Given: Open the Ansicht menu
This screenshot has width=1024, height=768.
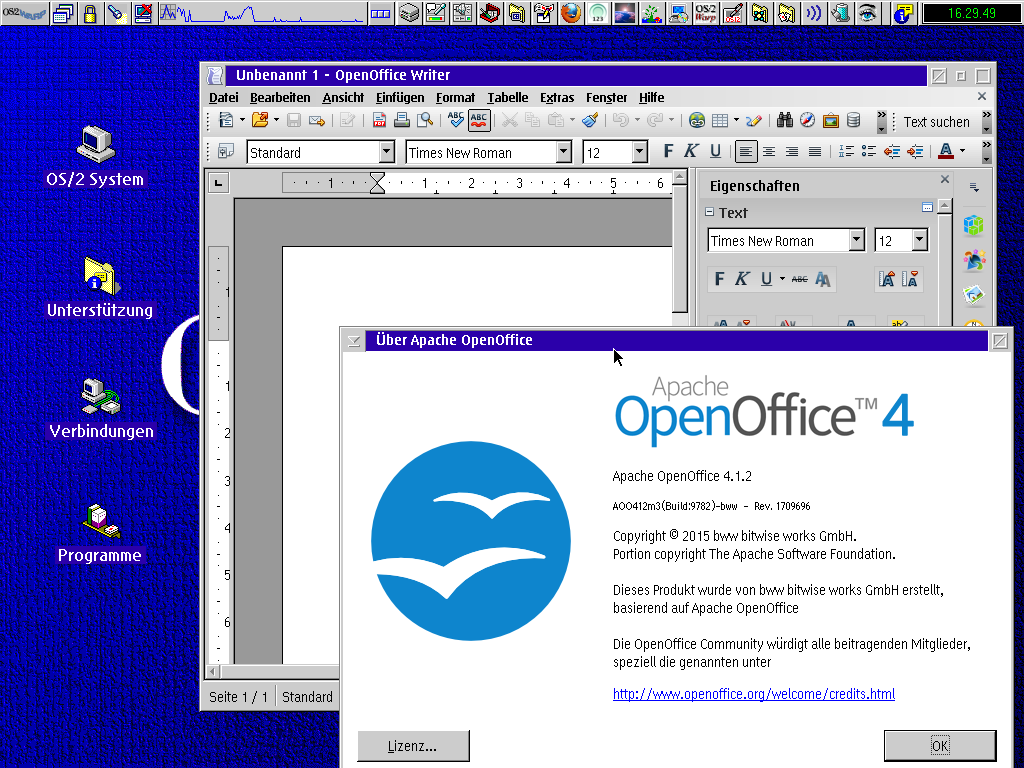Looking at the screenshot, I should [x=343, y=97].
